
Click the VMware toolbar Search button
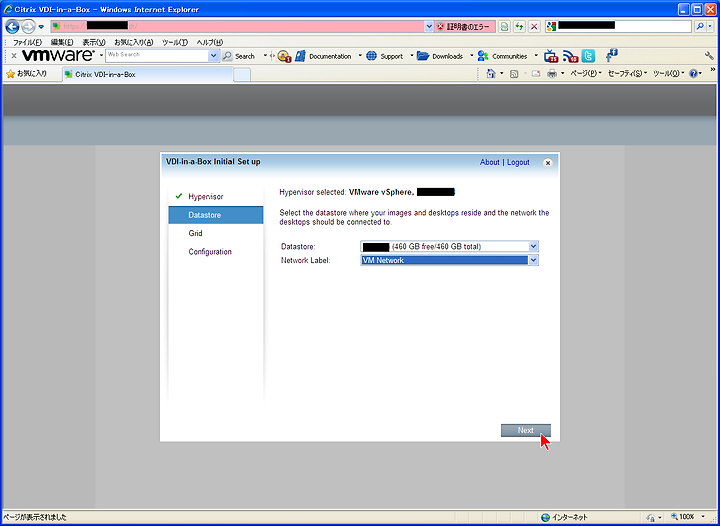(x=239, y=56)
